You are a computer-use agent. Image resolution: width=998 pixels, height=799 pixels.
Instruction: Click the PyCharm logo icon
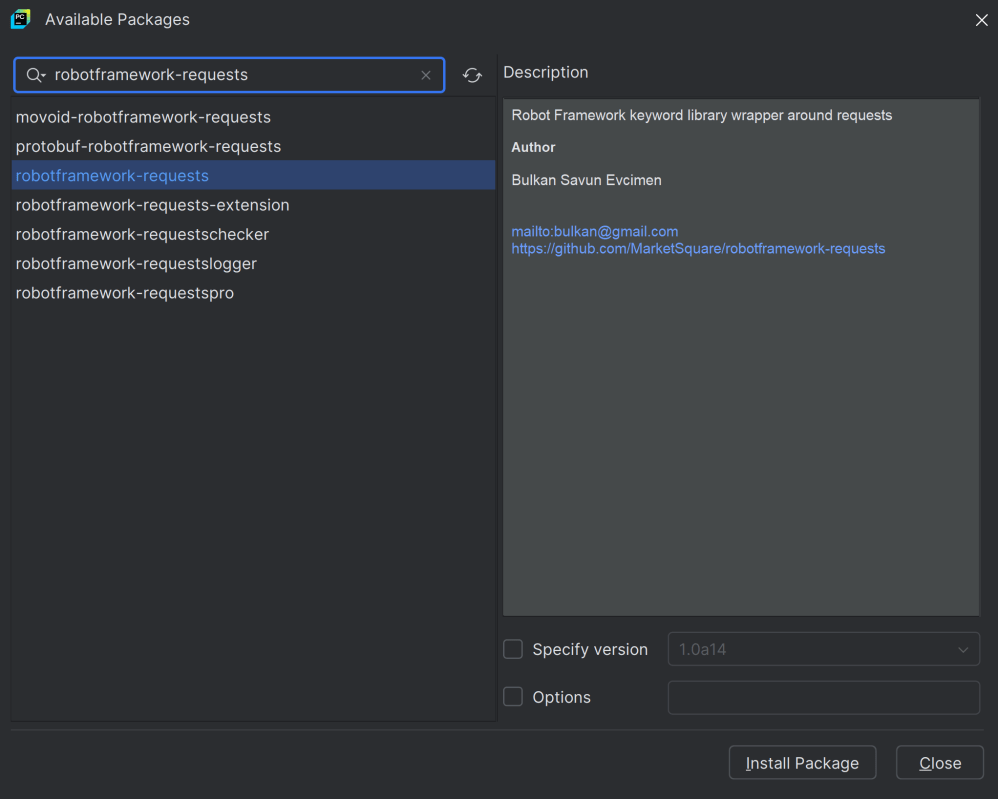20,19
